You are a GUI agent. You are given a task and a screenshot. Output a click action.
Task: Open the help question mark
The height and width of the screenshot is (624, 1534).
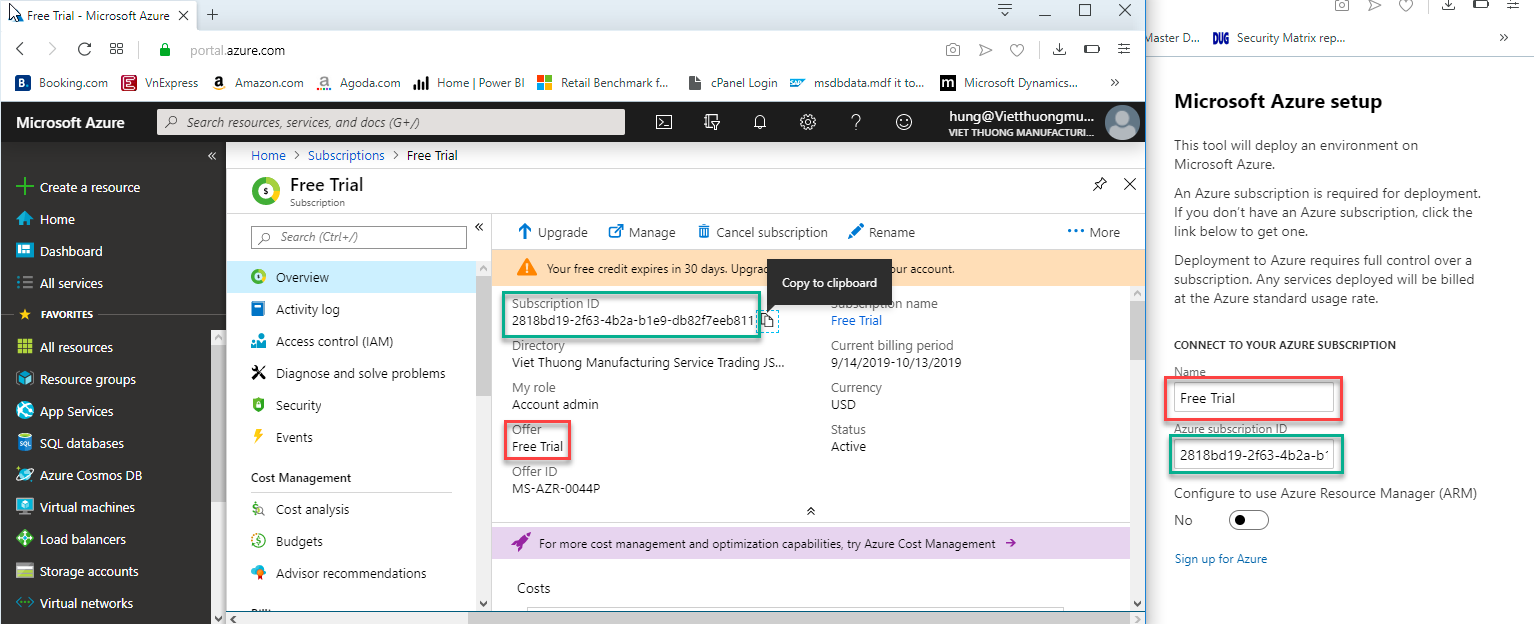856,122
